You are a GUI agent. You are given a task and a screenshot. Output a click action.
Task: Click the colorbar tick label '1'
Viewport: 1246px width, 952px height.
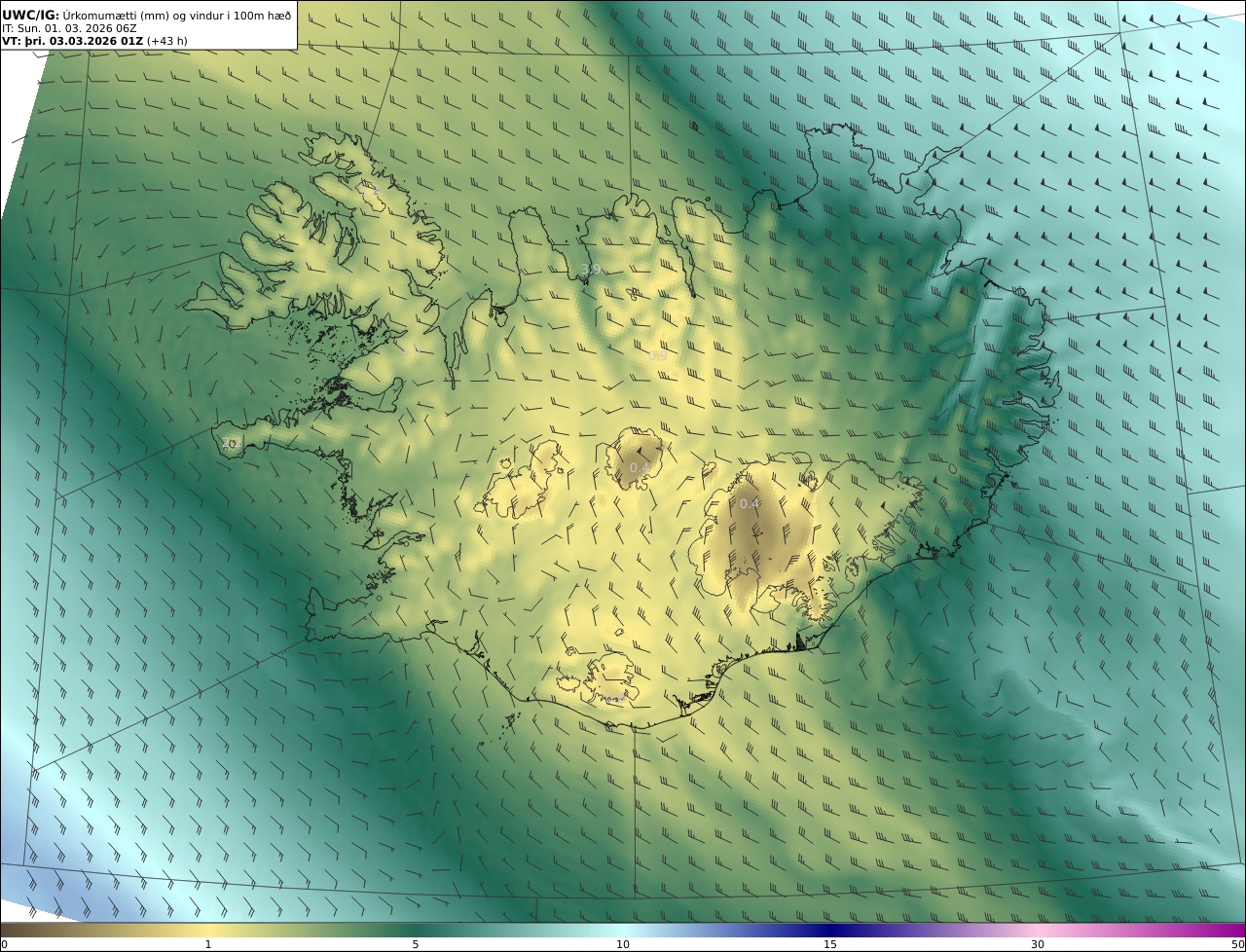pos(208,944)
